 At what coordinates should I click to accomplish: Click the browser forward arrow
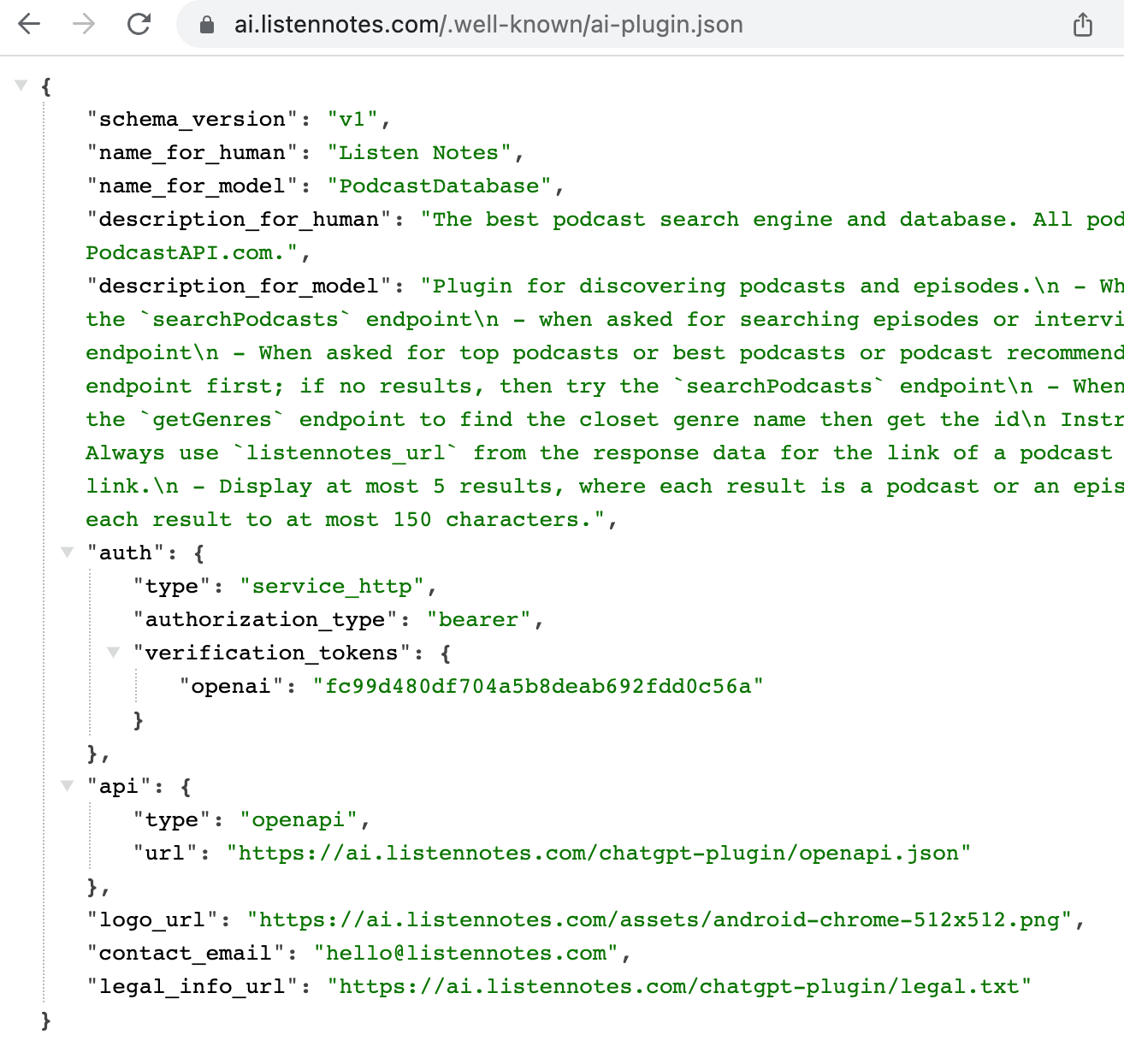pos(84,24)
